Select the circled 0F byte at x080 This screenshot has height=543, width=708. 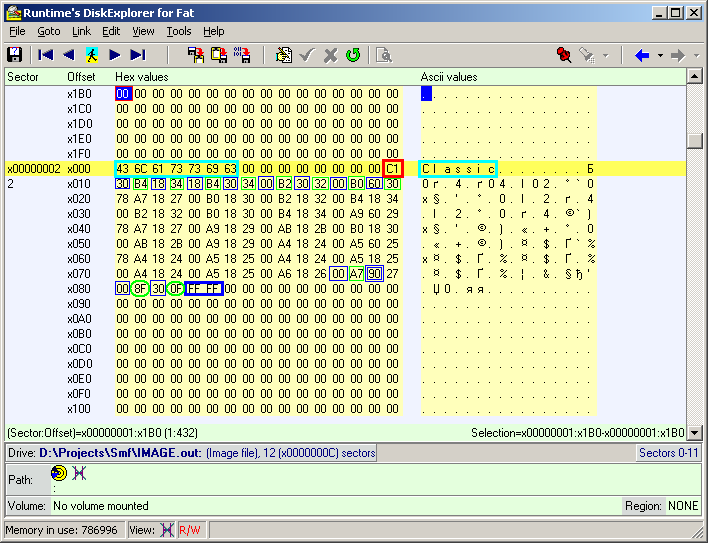[x=175, y=289]
